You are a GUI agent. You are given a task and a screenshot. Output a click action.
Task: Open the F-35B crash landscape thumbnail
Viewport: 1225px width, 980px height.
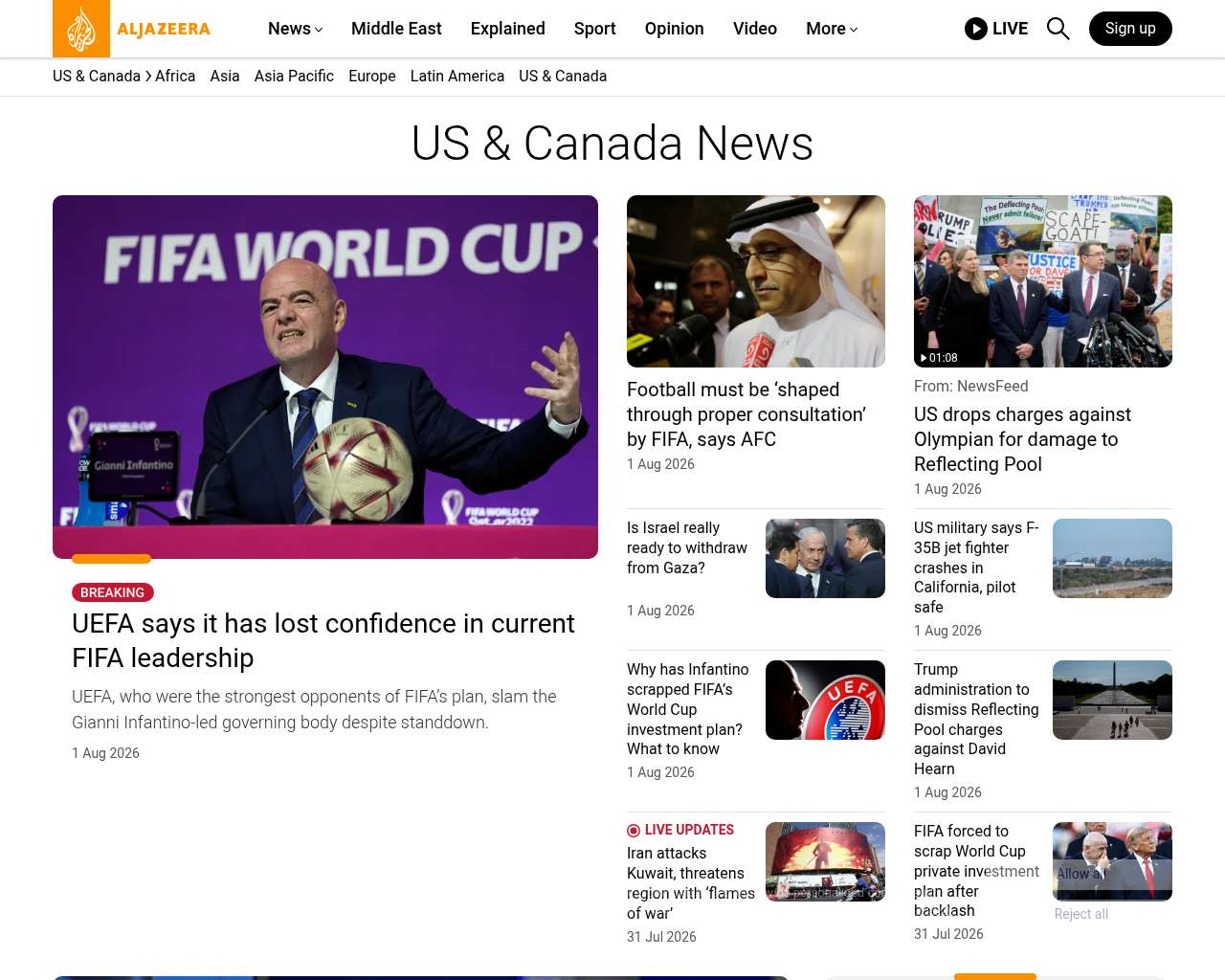[x=1112, y=559]
